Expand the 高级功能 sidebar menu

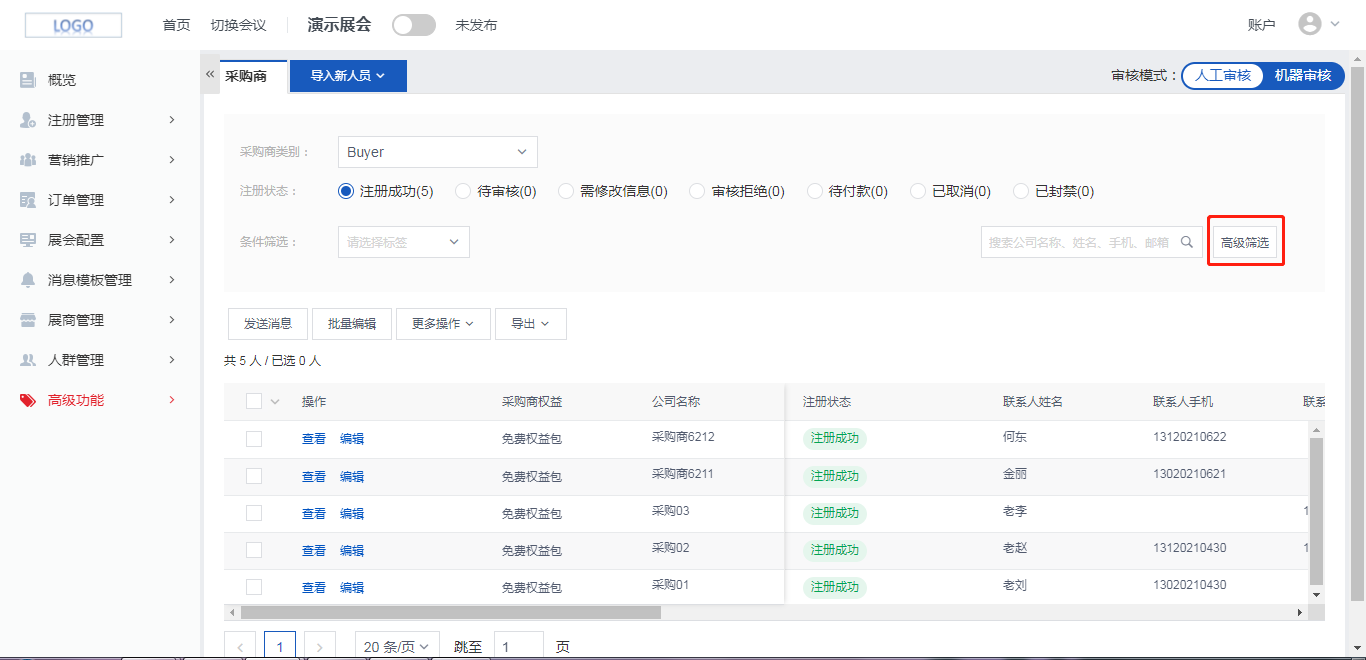[x=172, y=400]
